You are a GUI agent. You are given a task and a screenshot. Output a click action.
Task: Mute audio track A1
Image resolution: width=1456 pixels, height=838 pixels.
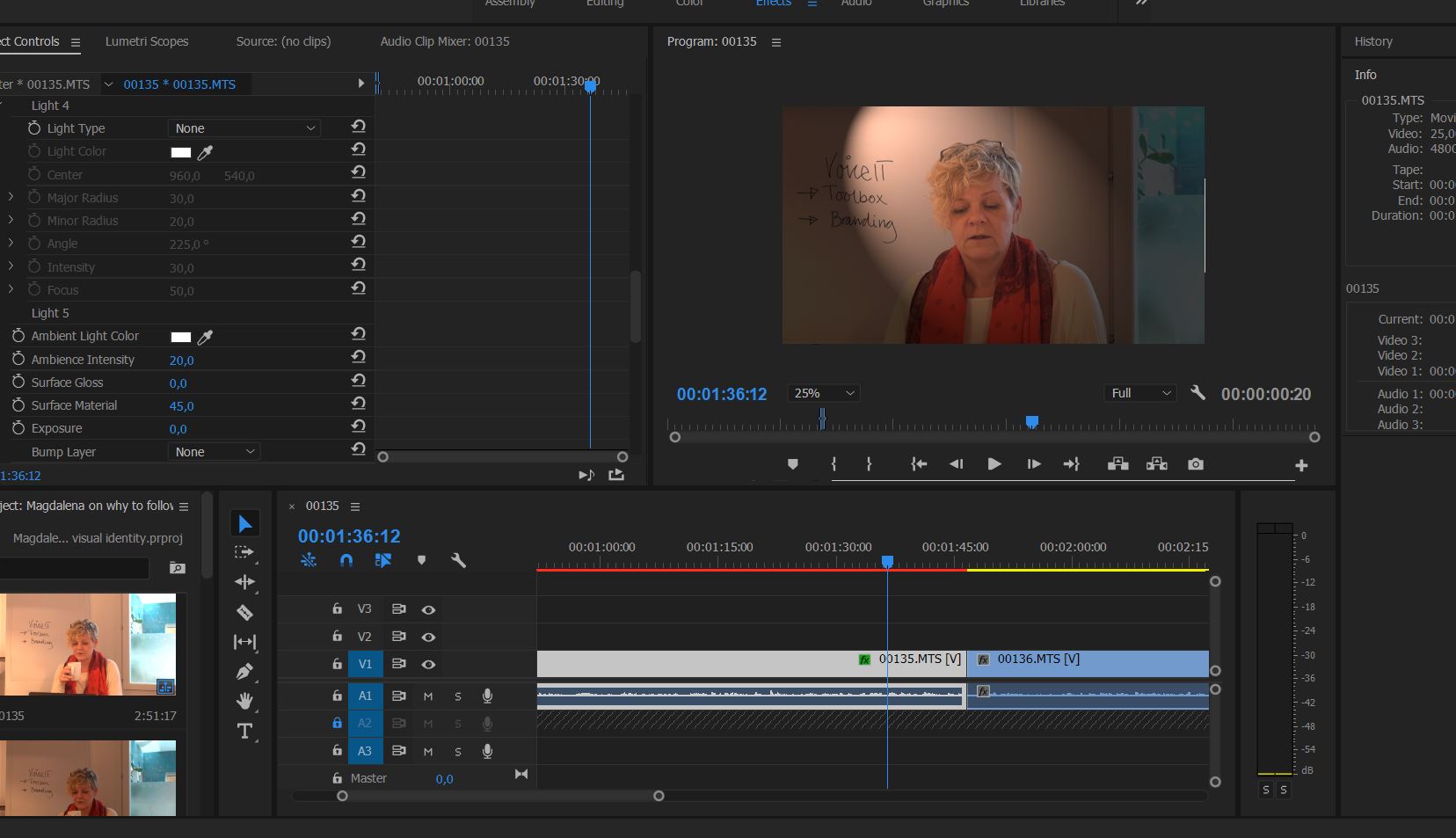428,696
